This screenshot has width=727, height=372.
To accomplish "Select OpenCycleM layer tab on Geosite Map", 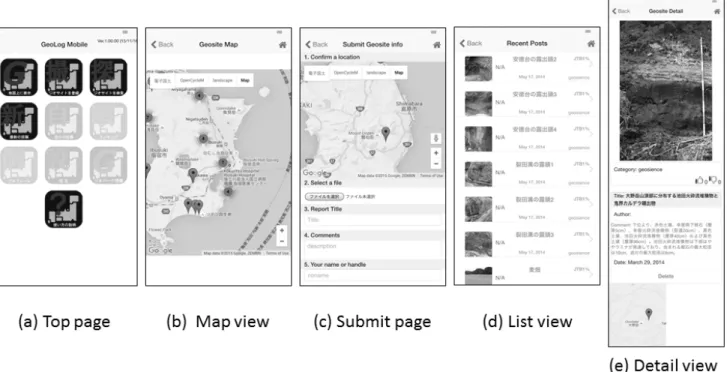I will point(192,80).
